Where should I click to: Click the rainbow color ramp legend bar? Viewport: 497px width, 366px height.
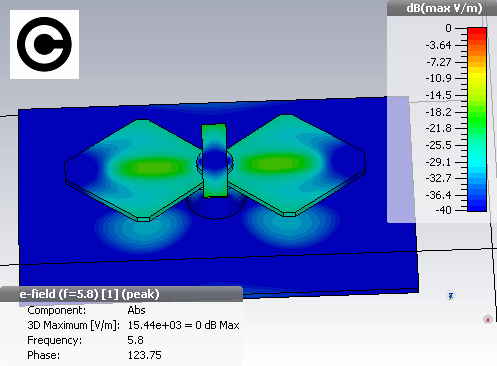[x=477, y=119]
